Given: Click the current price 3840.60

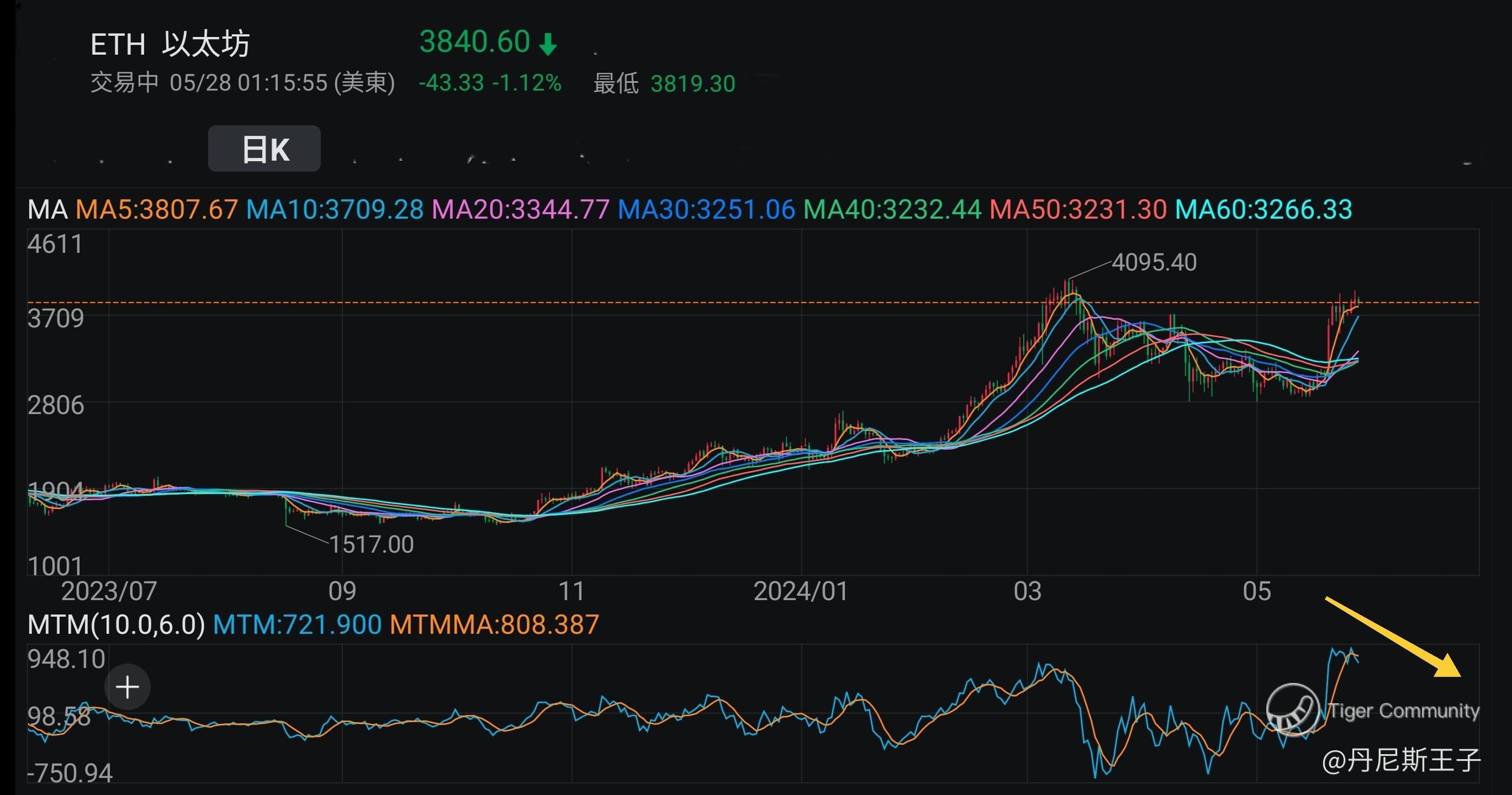Looking at the screenshot, I should 475,43.
